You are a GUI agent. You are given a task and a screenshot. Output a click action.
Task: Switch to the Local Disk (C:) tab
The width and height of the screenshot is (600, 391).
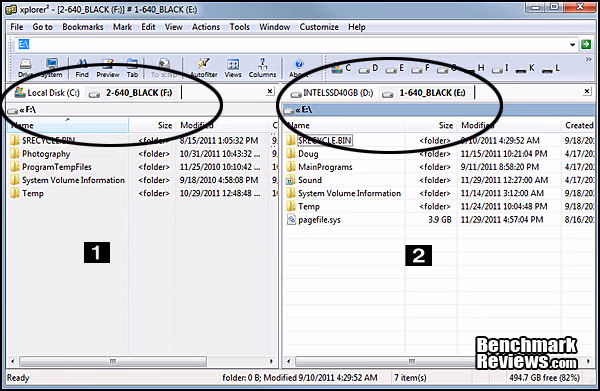(x=47, y=93)
